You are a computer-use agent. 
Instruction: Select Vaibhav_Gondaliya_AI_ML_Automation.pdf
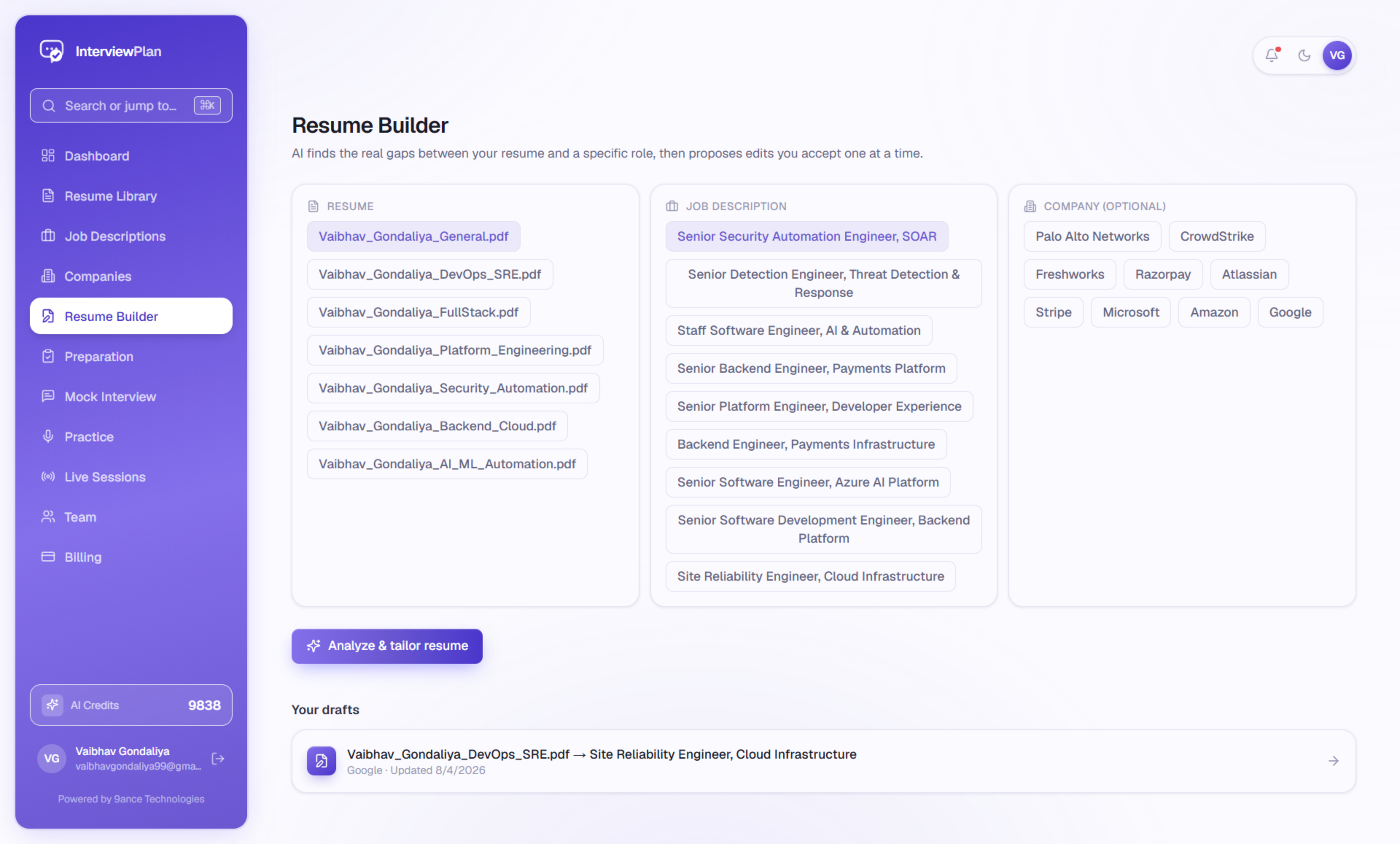coord(447,464)
